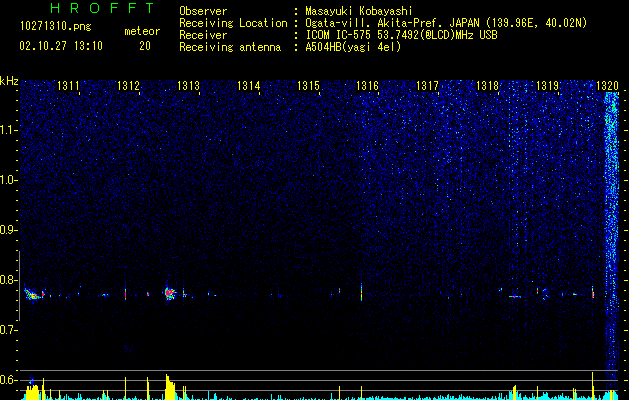Click the bright meteor echo just before 1313
The height and width of the screenshot is (400, 629).
170,293
